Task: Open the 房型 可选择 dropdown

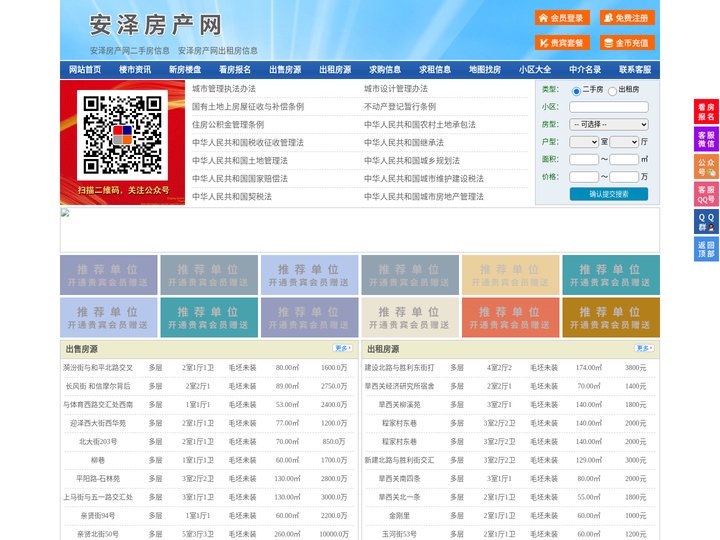Action: 609,124
